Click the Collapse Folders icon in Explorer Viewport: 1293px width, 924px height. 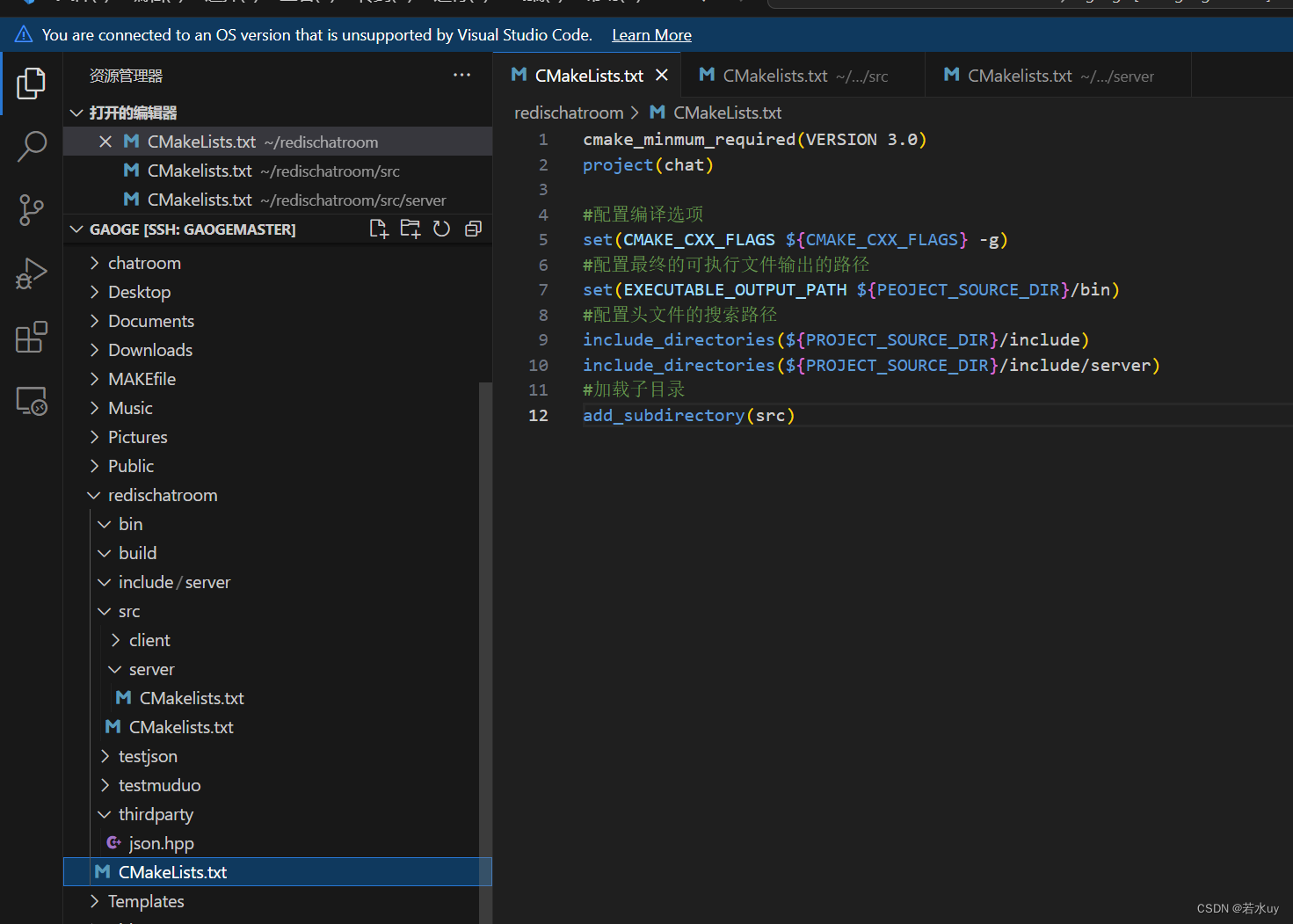pyautogui.click(x=473, y=229)
